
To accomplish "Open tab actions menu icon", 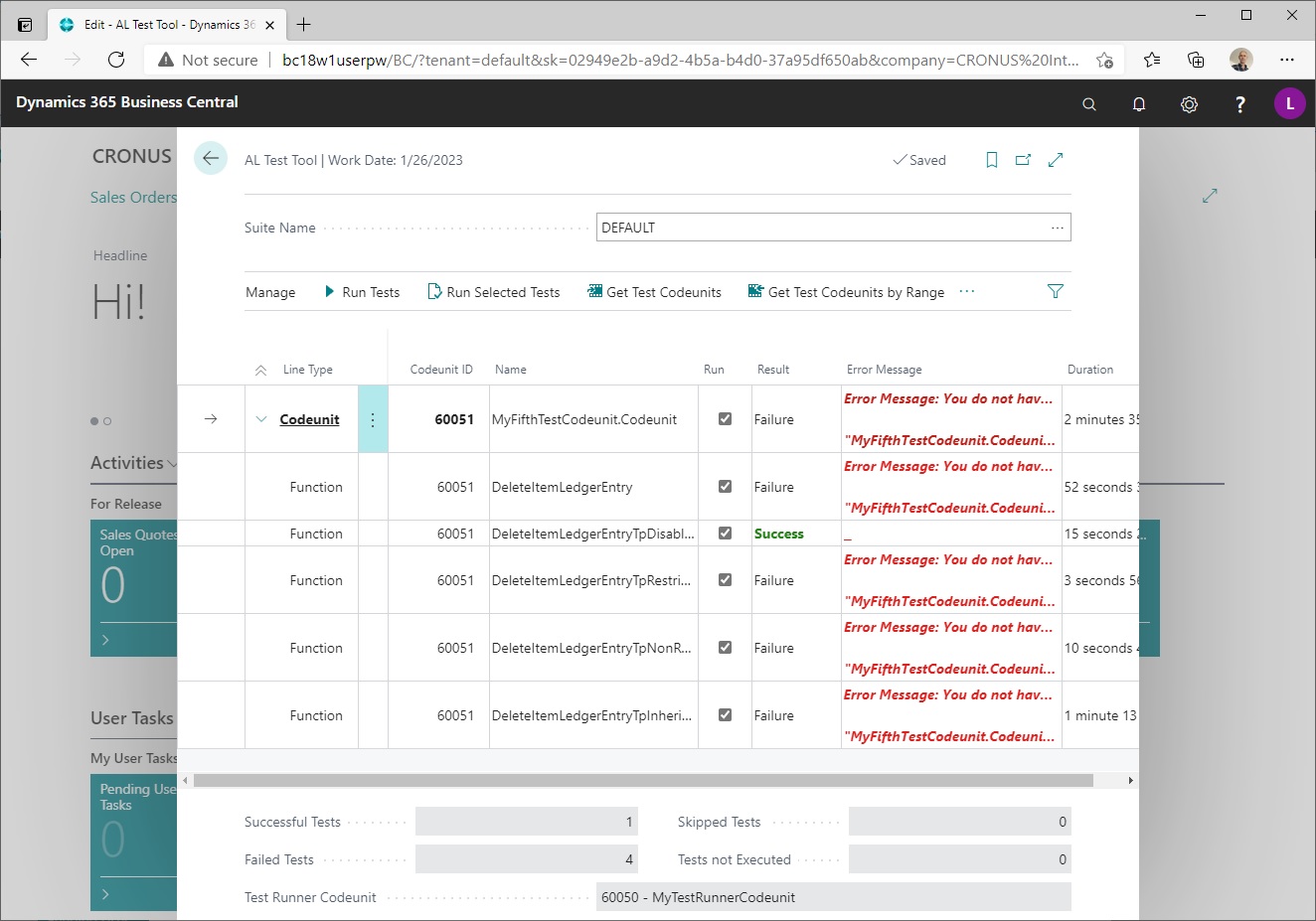I will [25, 25].
